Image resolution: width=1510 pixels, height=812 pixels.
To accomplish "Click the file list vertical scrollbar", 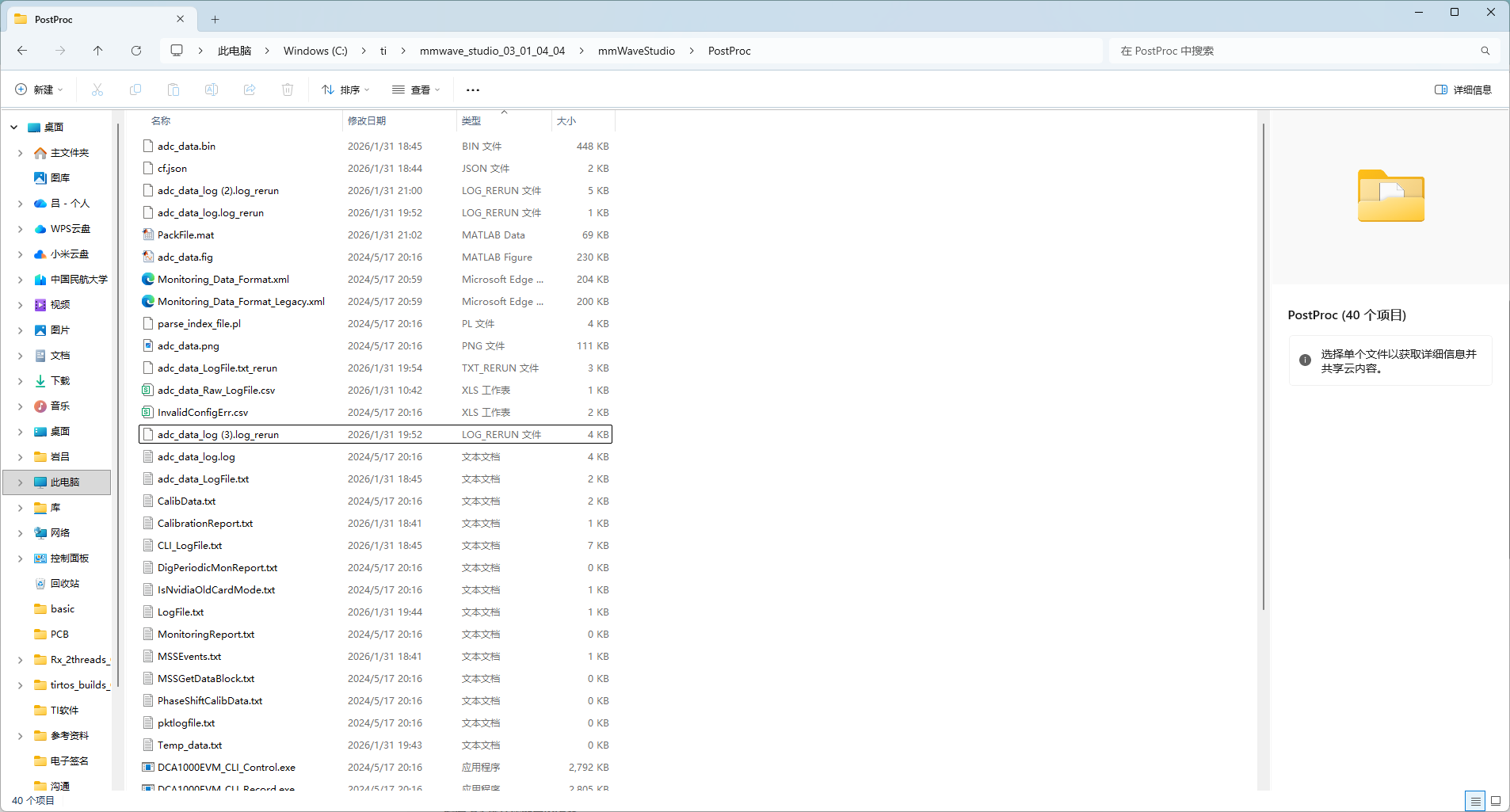I will pyautogui.click(x=1263, y=367).
